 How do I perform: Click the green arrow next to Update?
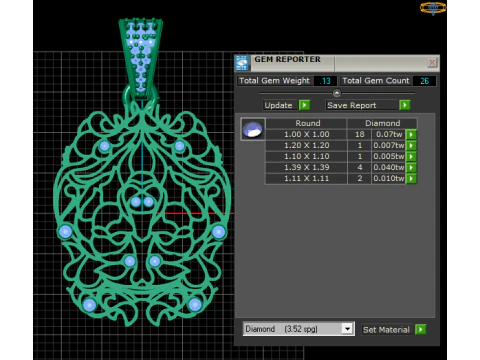click(x=304, y=105)
